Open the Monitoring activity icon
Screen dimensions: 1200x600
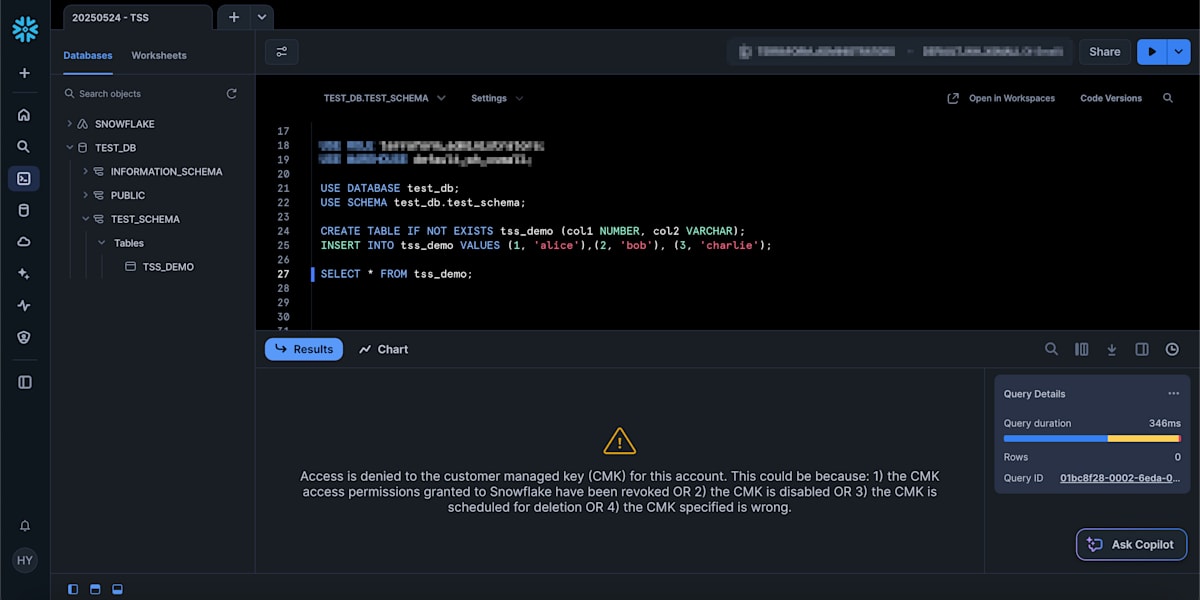(24, 306)
